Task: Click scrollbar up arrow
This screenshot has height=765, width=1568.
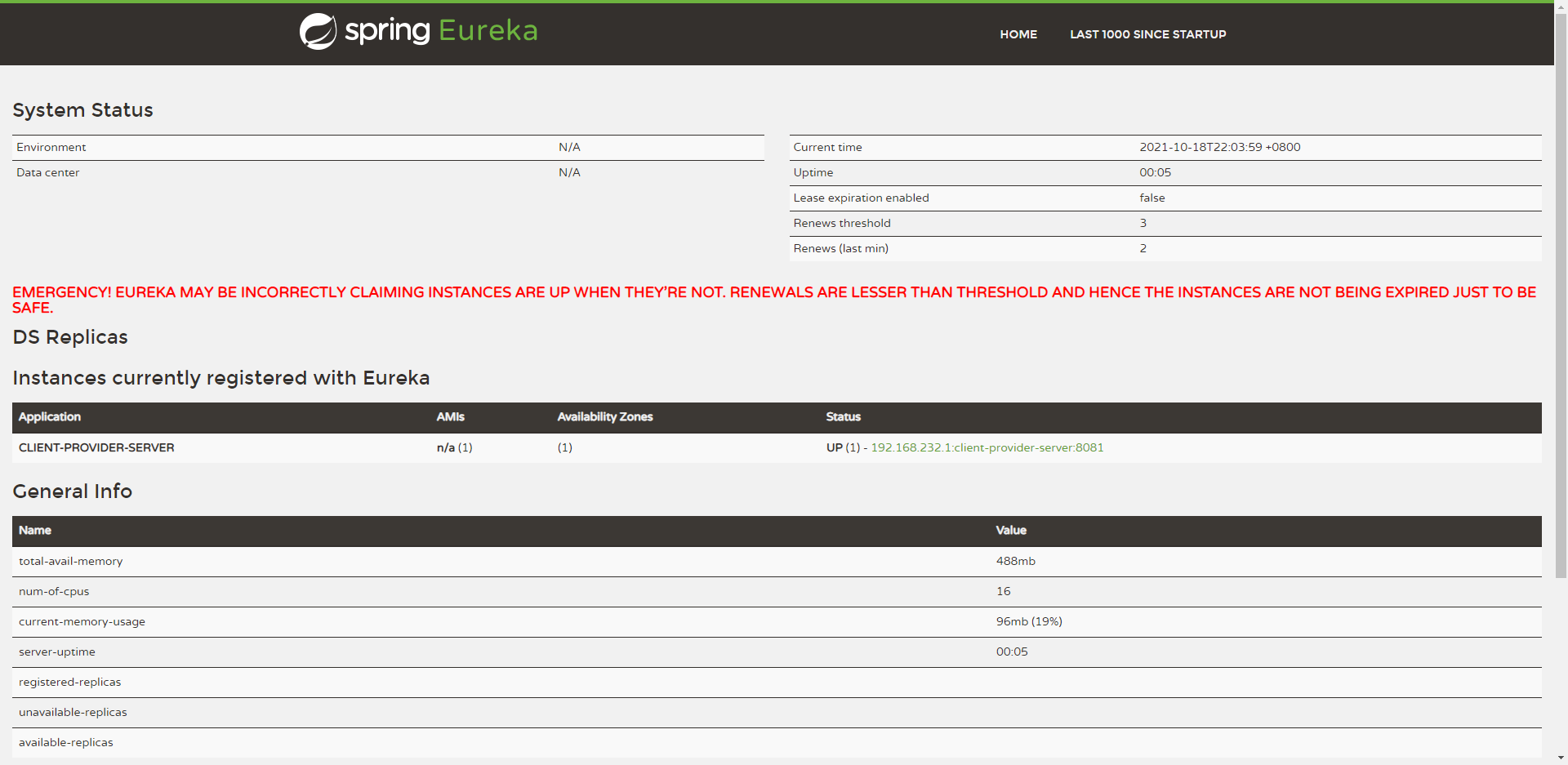Action: pyautogui.click(x=1561, y=7)
